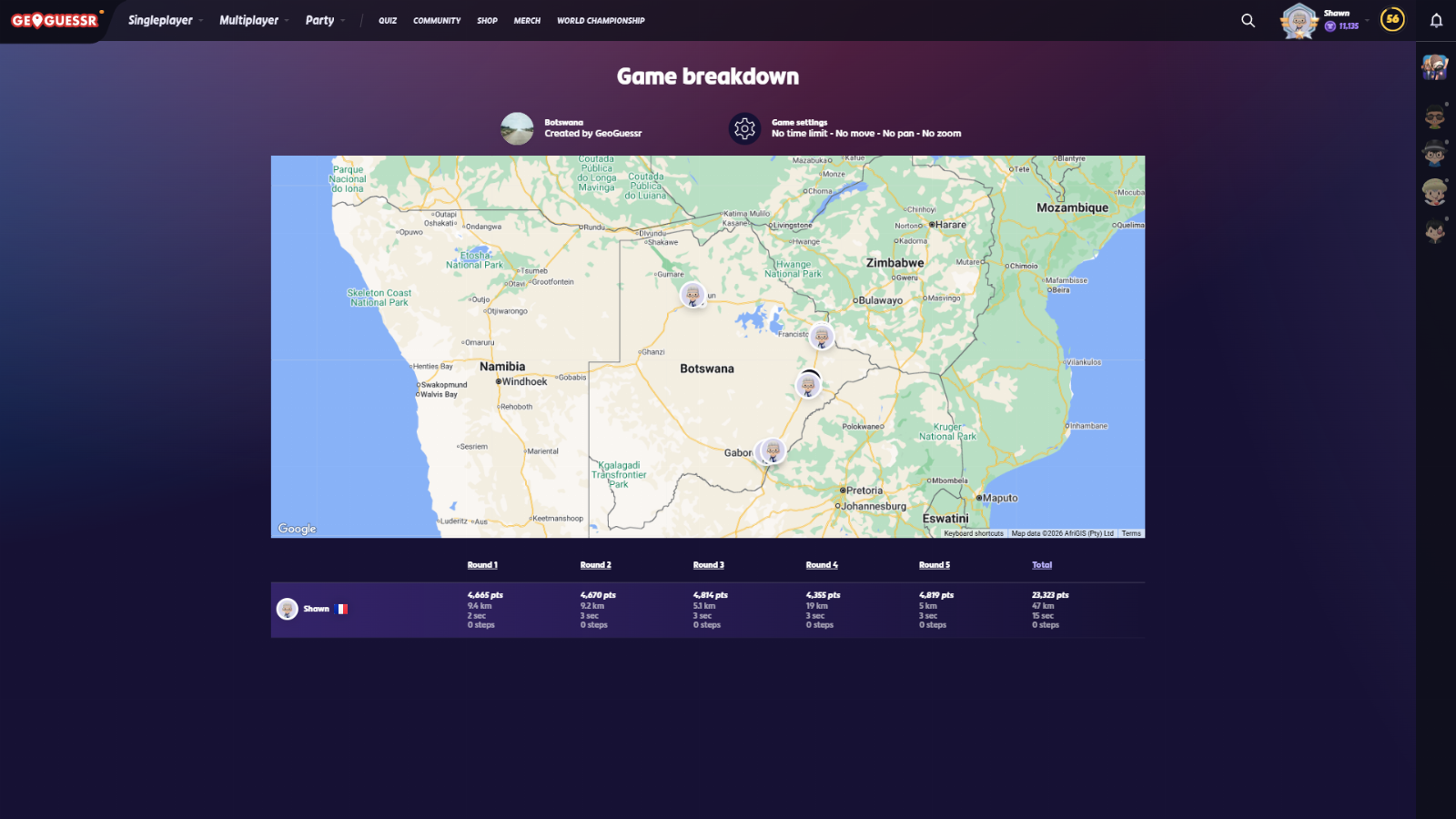
Task: Click the notifications bell icon
Action: pyautogui.click(x=1436, y=20)
